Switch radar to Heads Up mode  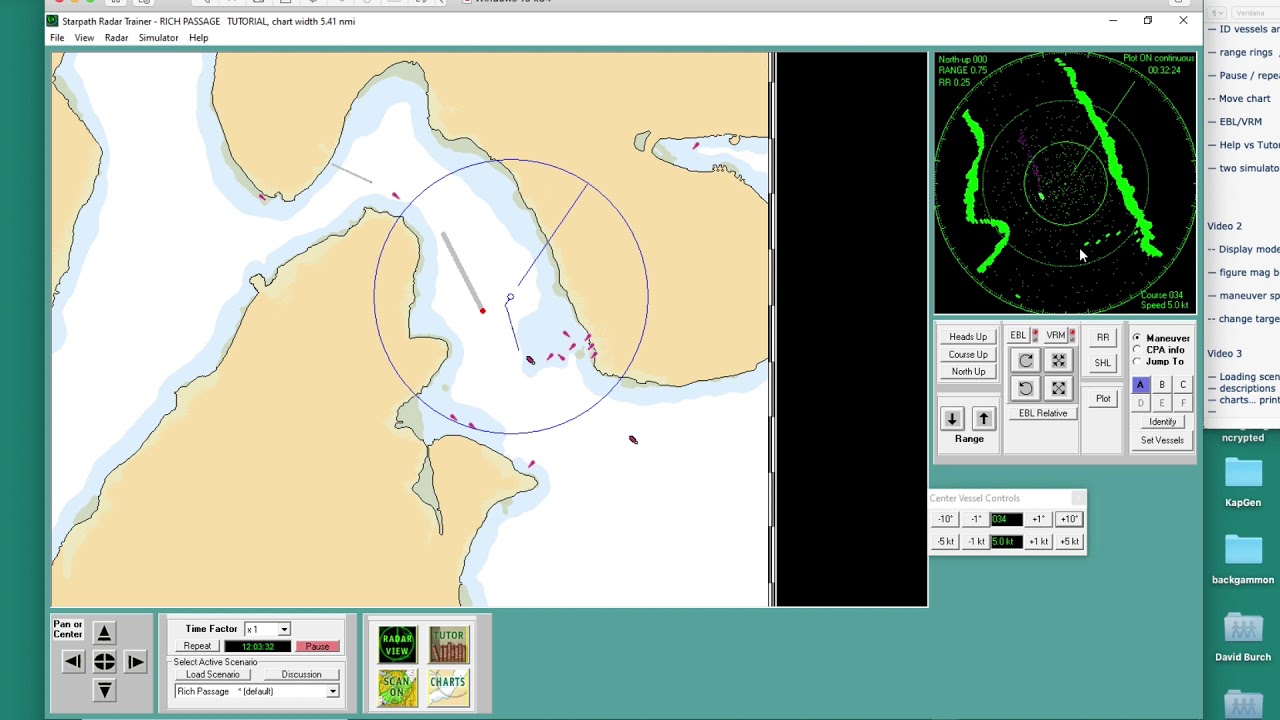coord(968,337)
